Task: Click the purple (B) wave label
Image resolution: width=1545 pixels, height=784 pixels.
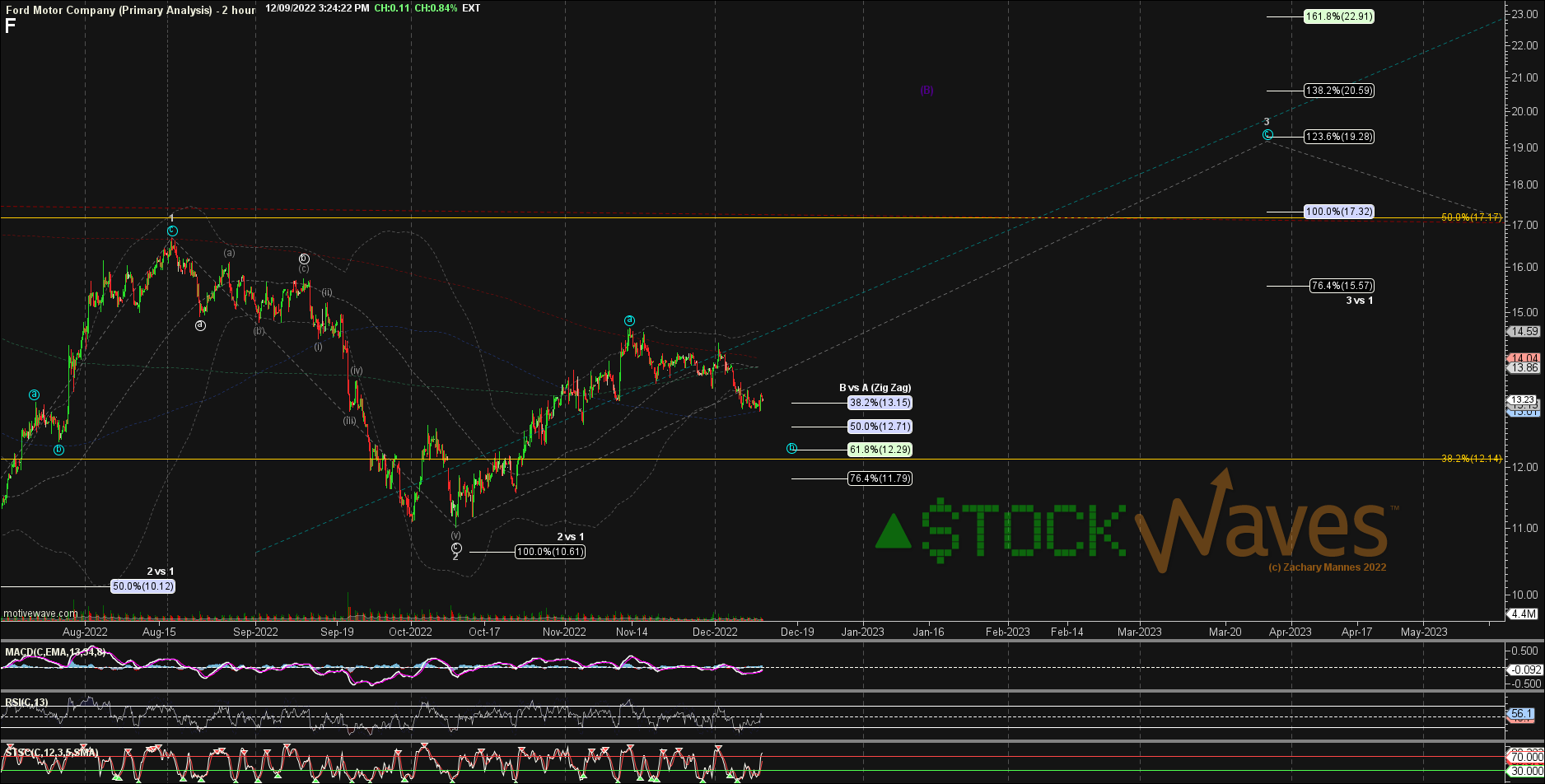Action: [927, 91]
